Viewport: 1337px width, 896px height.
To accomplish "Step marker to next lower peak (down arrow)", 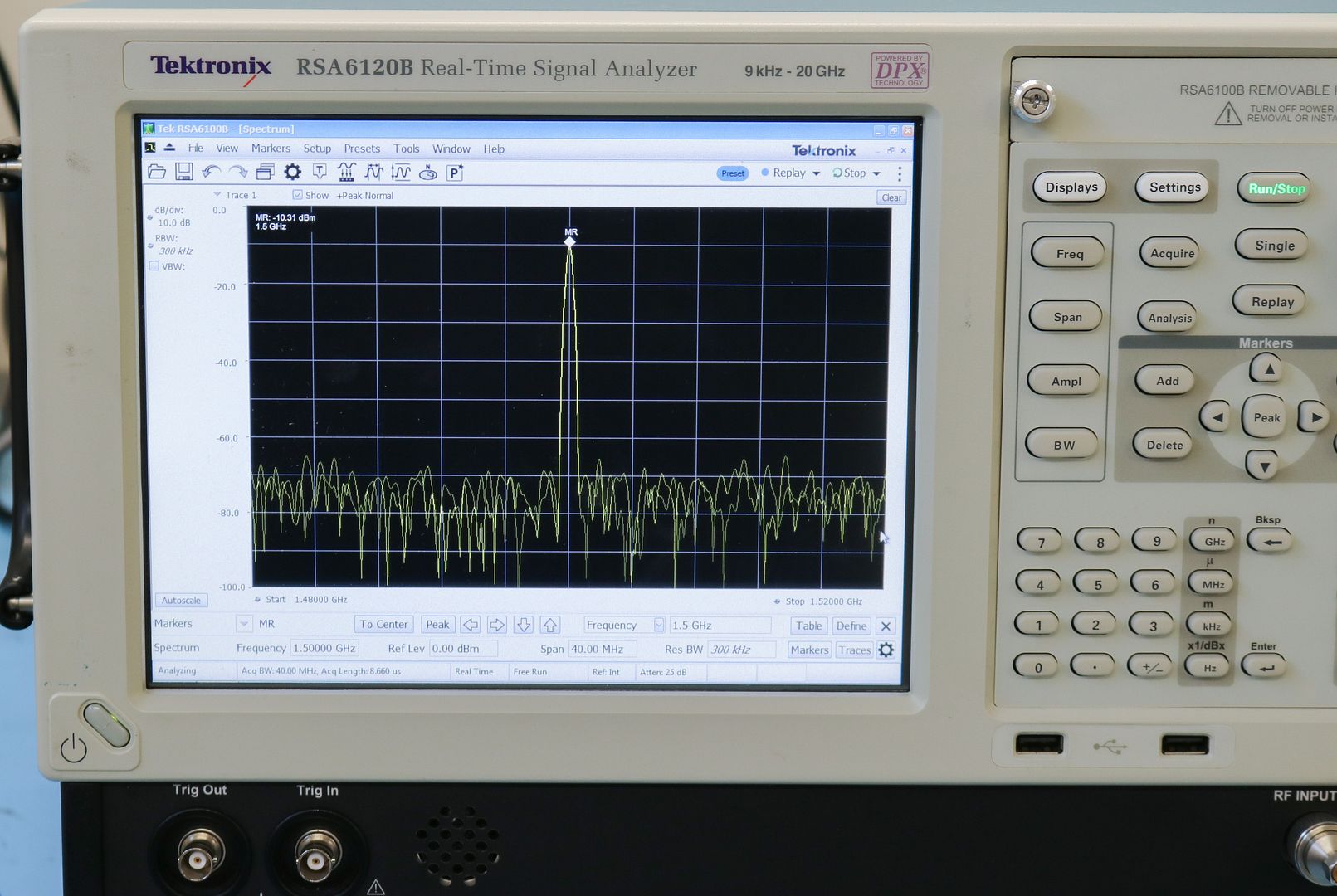I will (x=524, y=625).
